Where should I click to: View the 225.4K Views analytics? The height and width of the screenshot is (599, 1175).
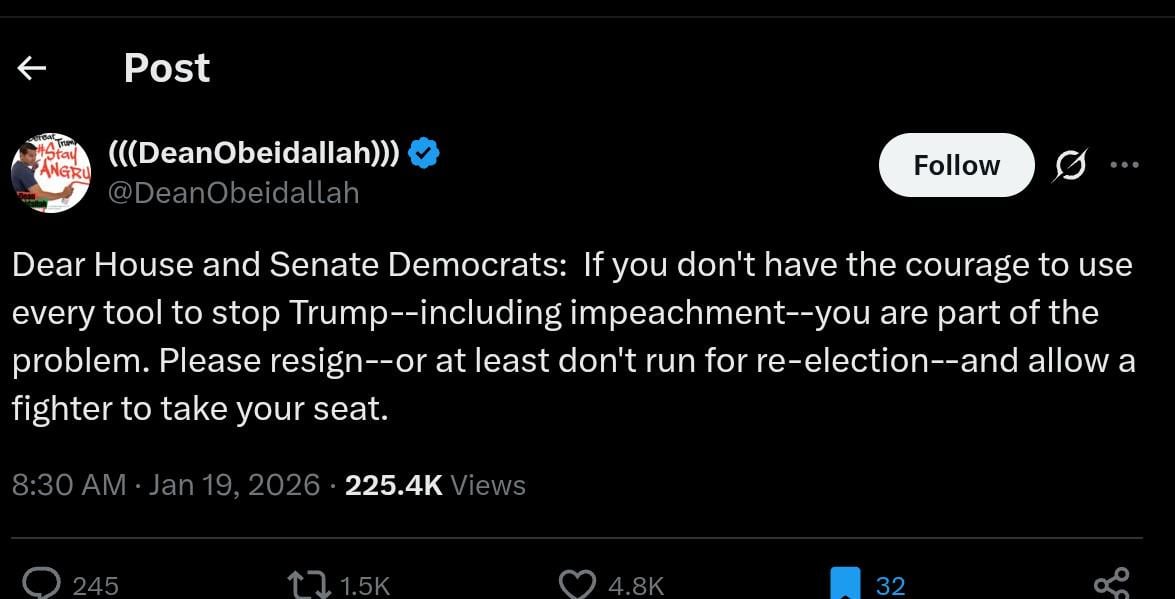tap(435, 485)
